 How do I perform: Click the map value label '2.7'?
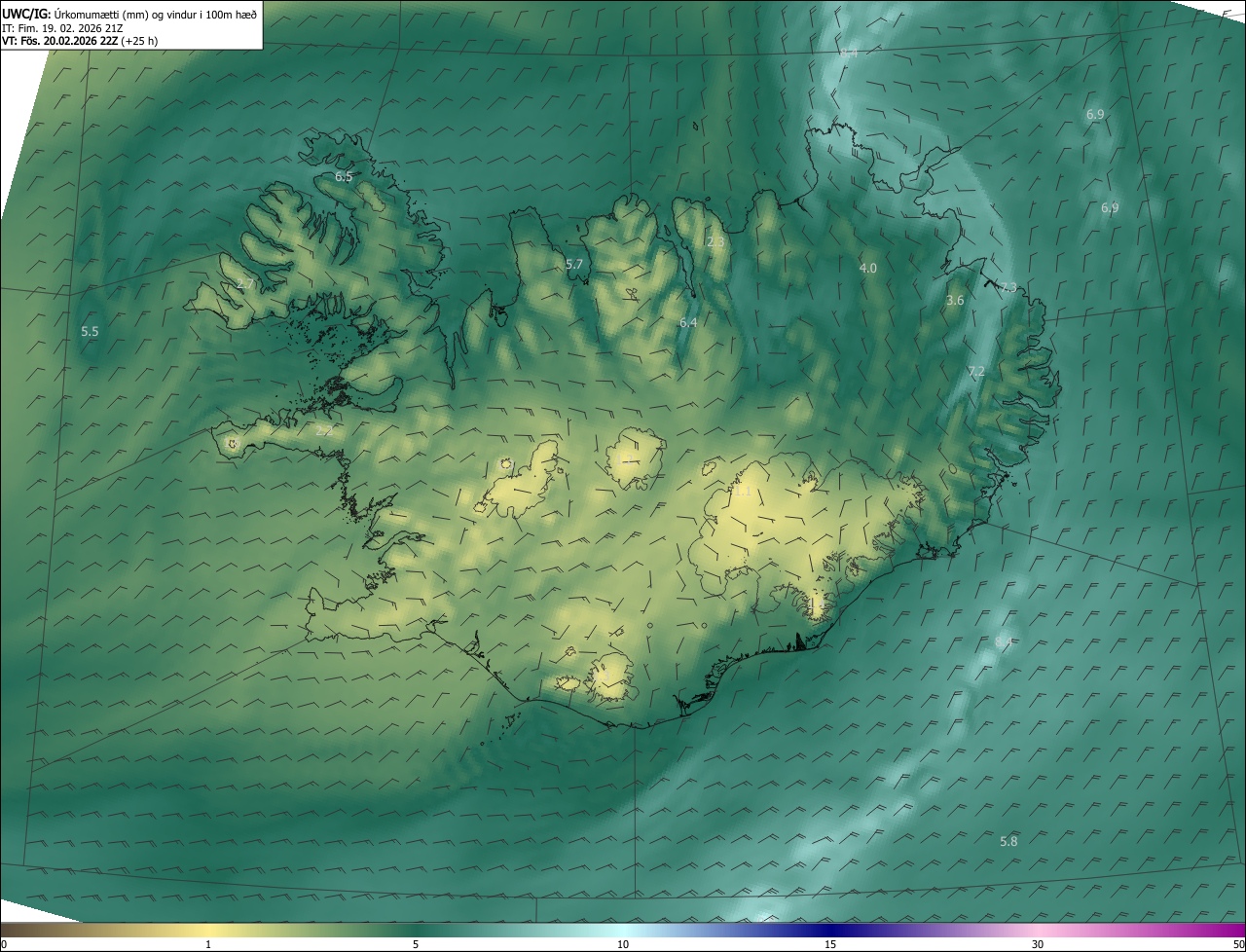(x=245, y=284)
